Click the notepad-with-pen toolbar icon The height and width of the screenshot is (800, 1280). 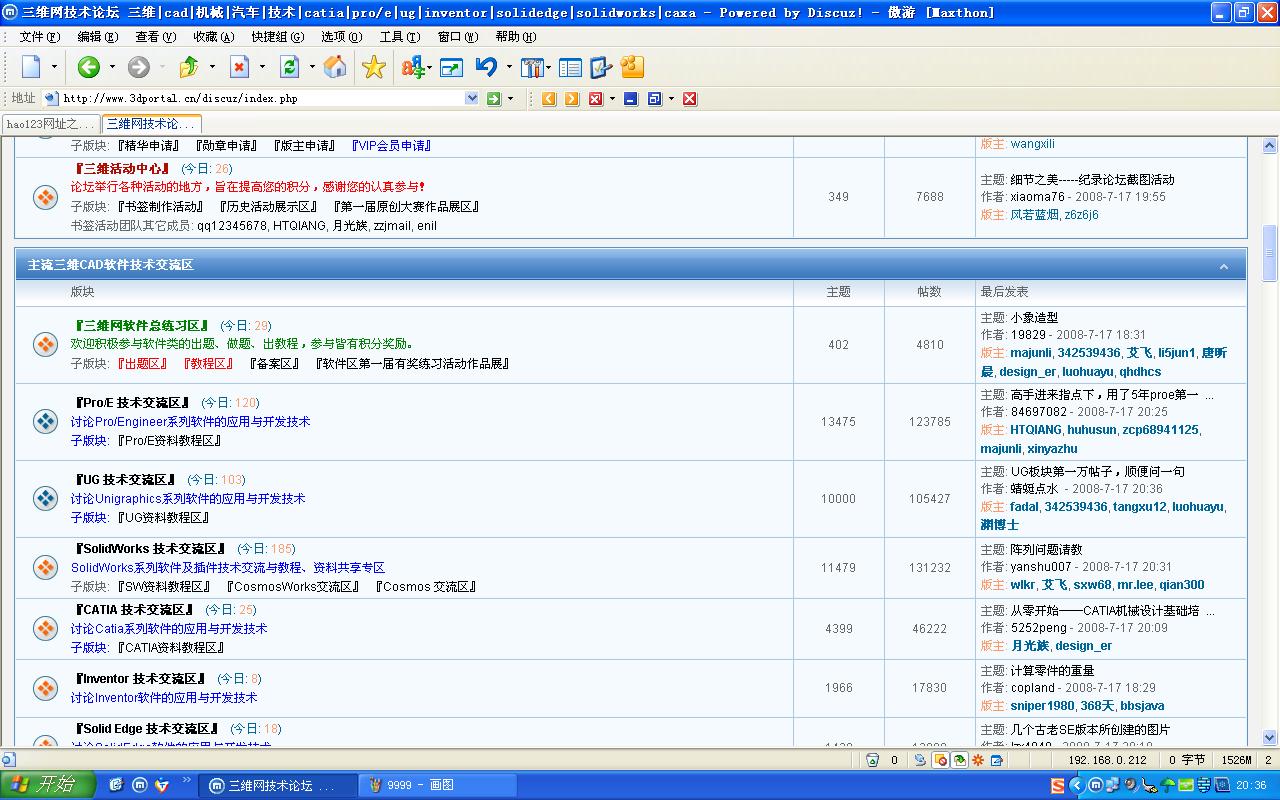click(x=600, y=67)
